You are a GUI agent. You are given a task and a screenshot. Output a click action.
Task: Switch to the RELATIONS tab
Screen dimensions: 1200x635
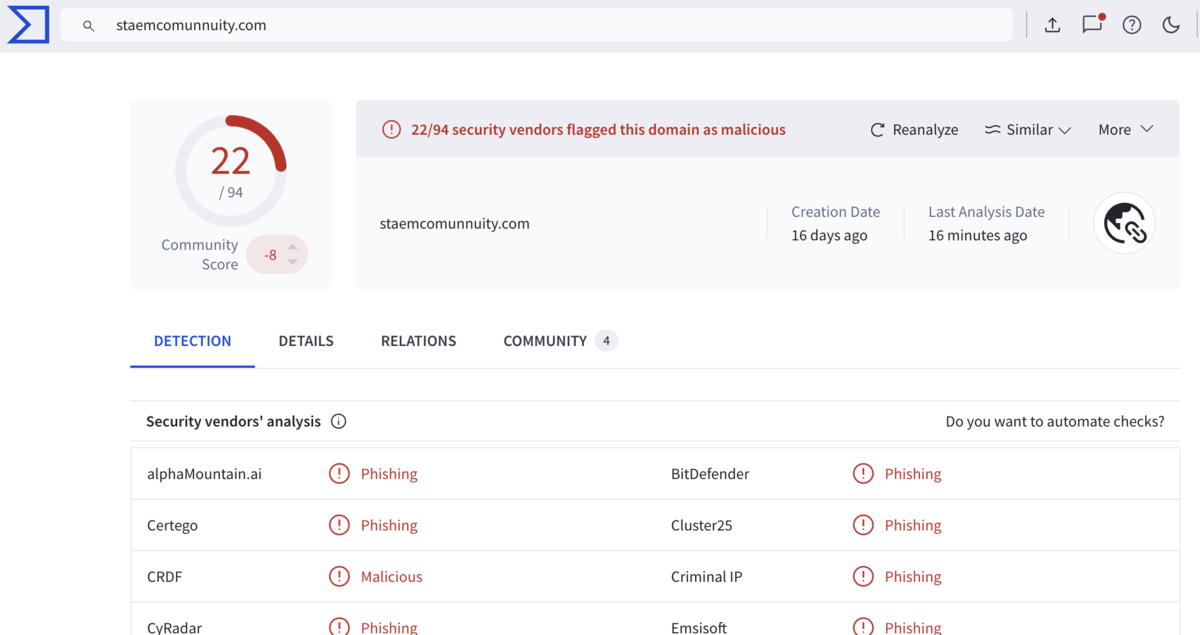pyautogui.click(x=418, y=341)
